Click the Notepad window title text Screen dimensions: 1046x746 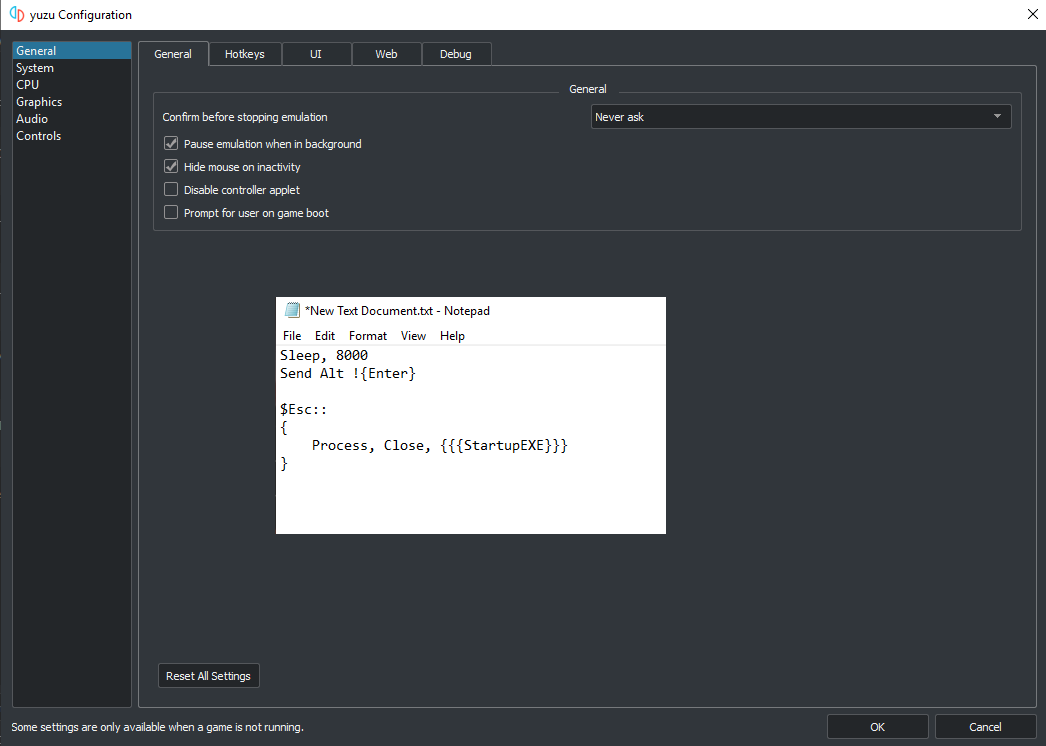click(398, 310)
